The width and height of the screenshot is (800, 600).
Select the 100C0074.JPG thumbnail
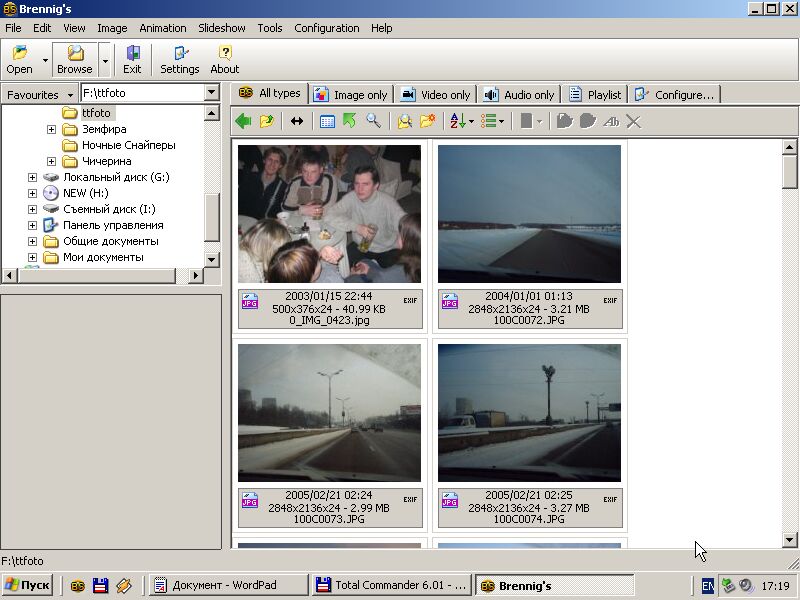[x=530, y=413]
